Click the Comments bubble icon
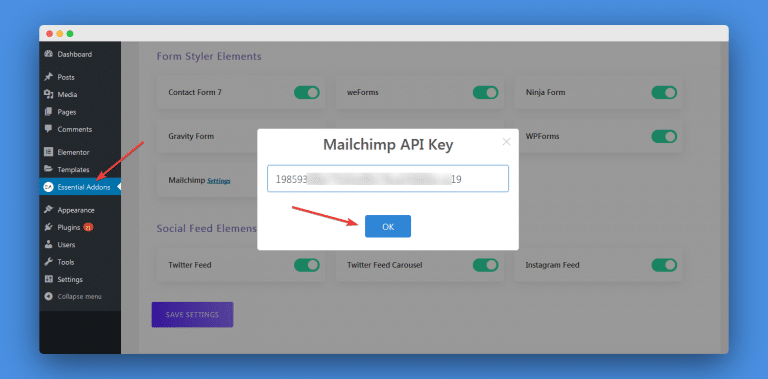Image resolution: width=768 pixels, height=379 pixels. coord(48,129)
